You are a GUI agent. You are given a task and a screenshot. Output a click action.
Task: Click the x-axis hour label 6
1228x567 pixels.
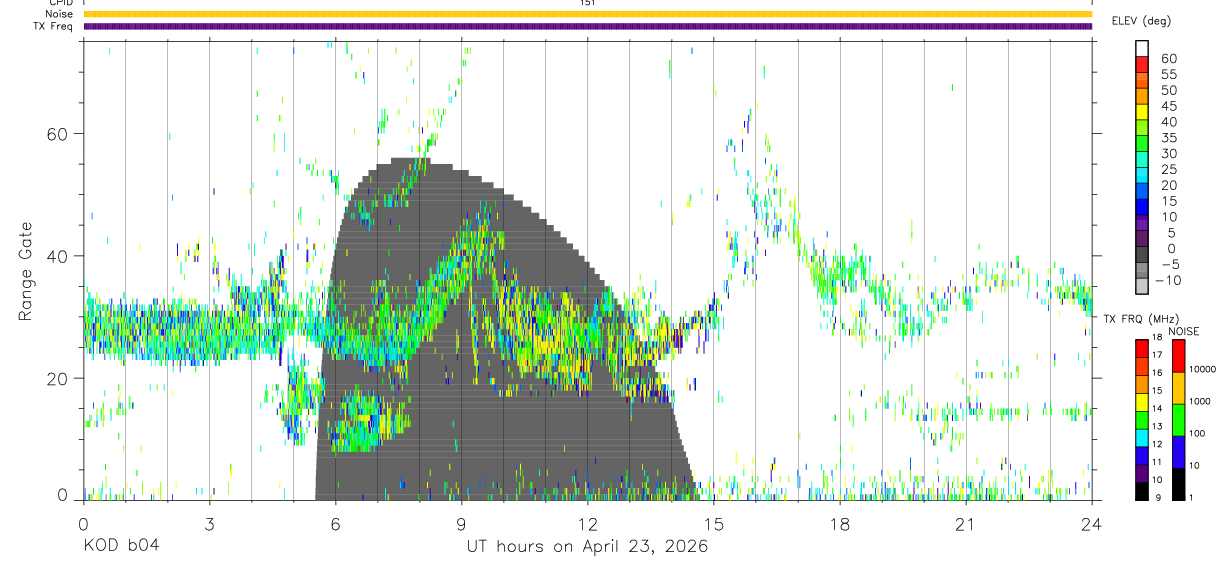click(335, 524)
